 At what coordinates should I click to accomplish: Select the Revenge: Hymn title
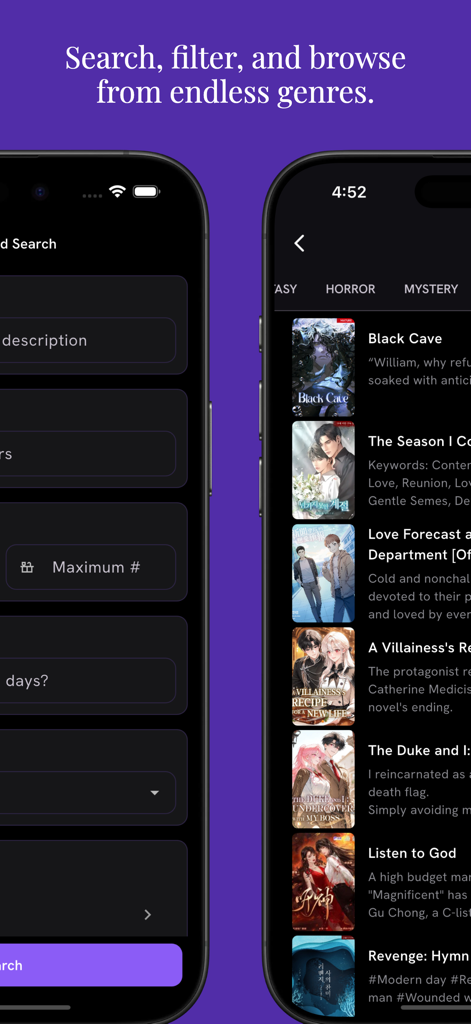(x=419, y=956)
